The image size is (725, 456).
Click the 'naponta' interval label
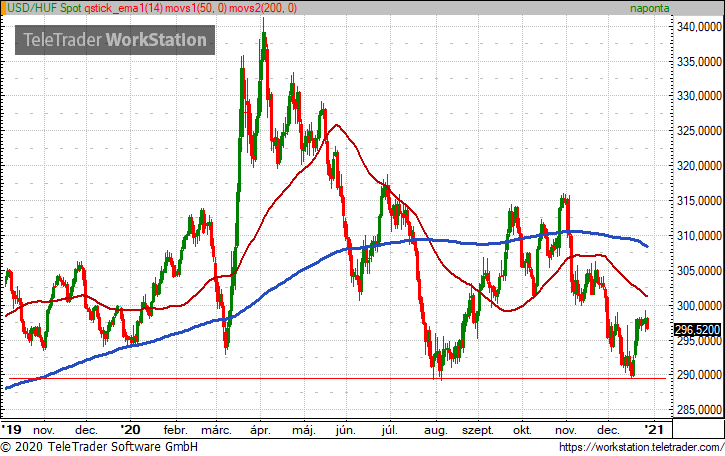650,8
